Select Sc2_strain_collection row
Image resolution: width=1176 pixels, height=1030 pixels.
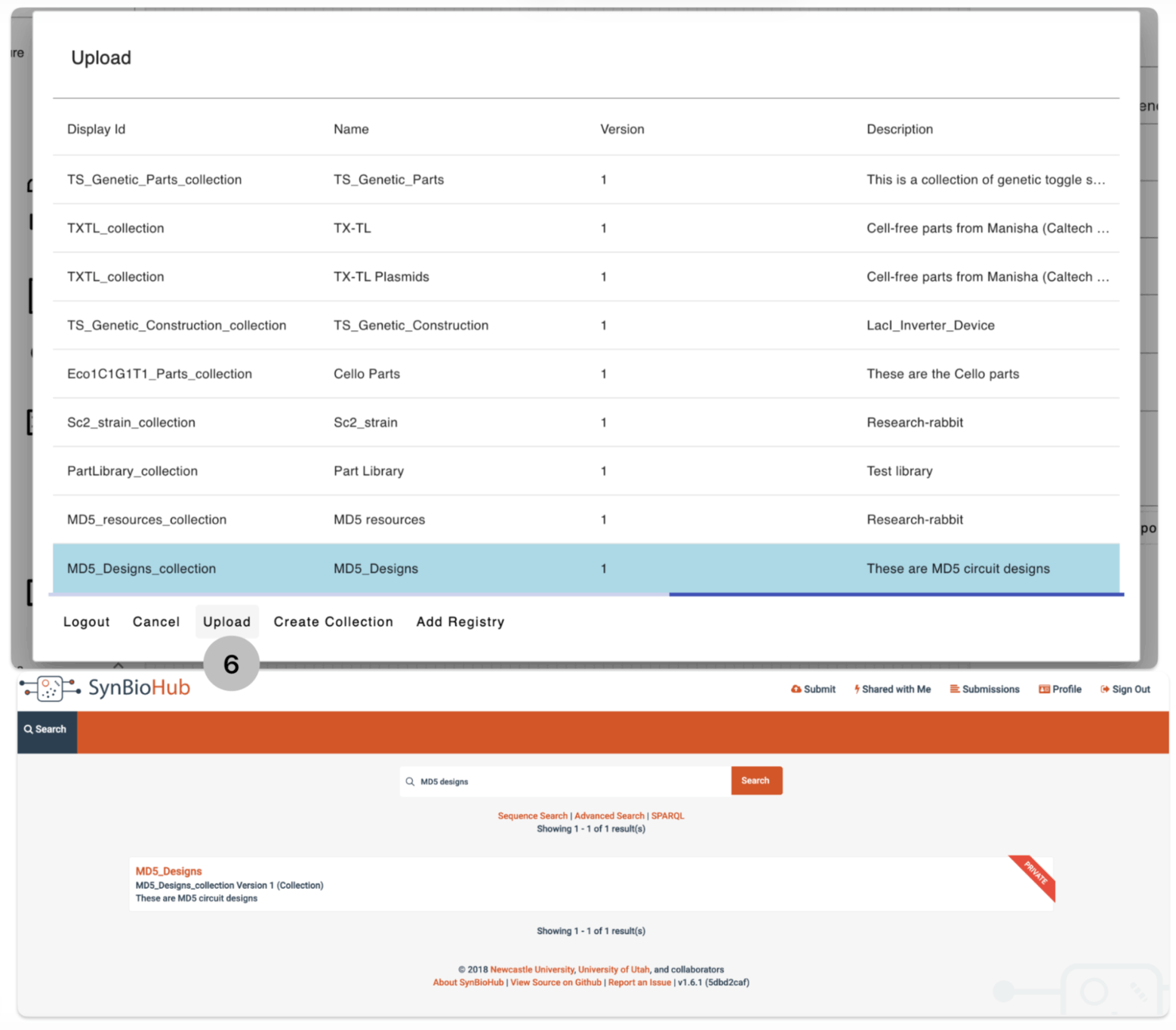tap(586, 423)
